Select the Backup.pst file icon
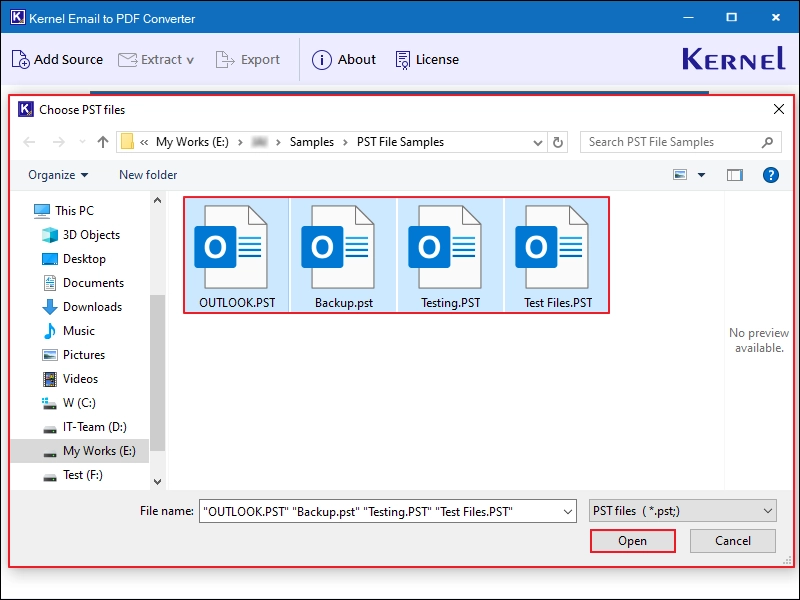 (x=343, y=255)
